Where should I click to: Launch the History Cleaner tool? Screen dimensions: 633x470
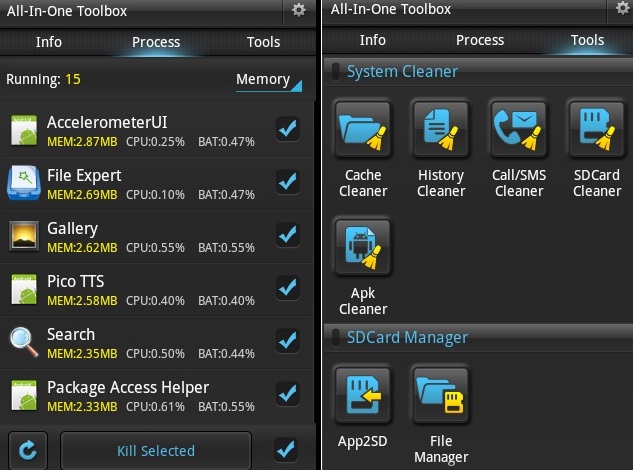point(440,129)
